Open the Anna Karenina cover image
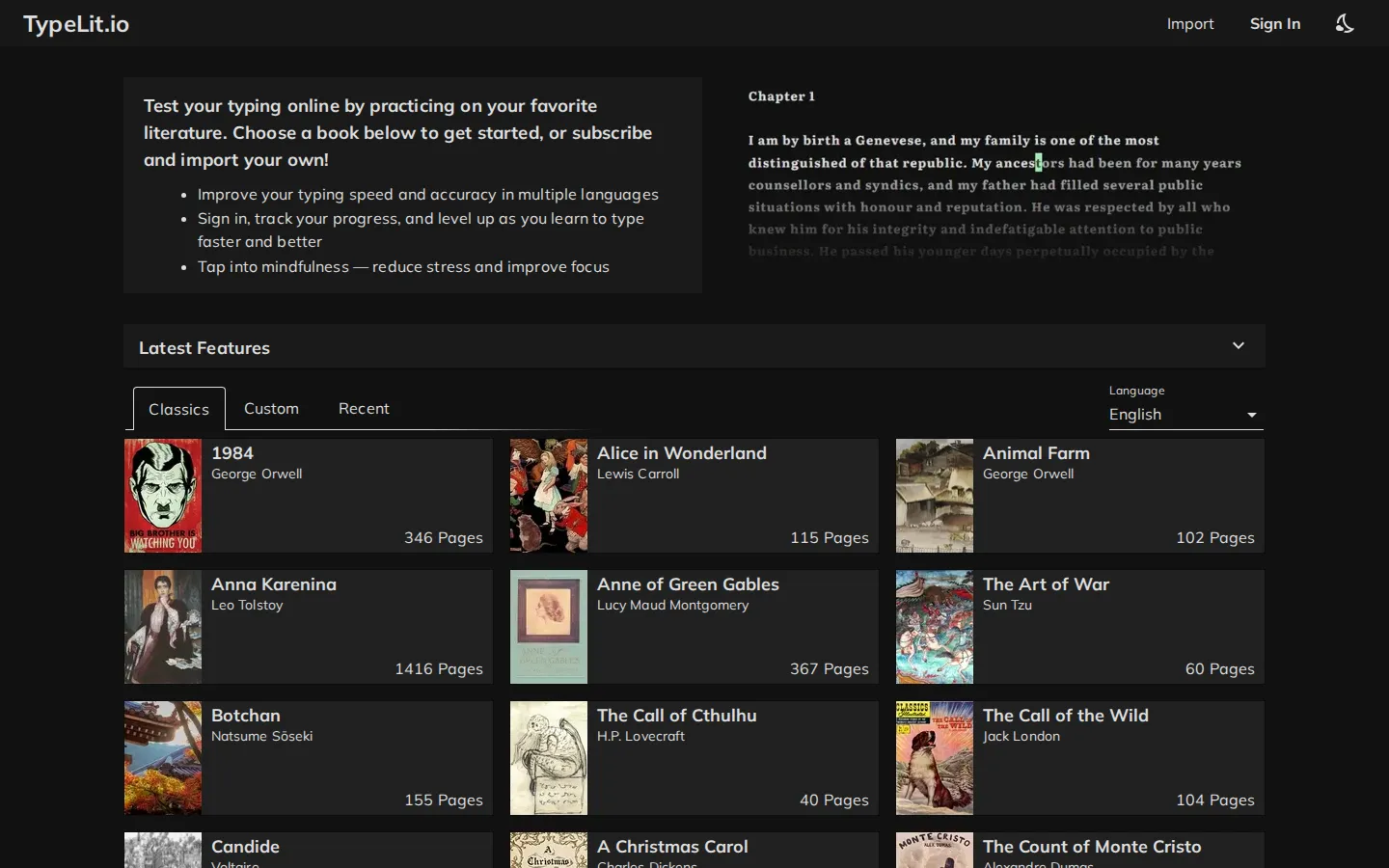 point(163,627)
